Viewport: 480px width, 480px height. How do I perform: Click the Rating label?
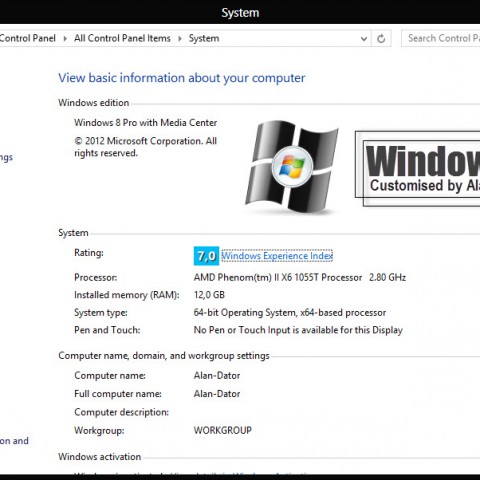click(x=89, y=253)
